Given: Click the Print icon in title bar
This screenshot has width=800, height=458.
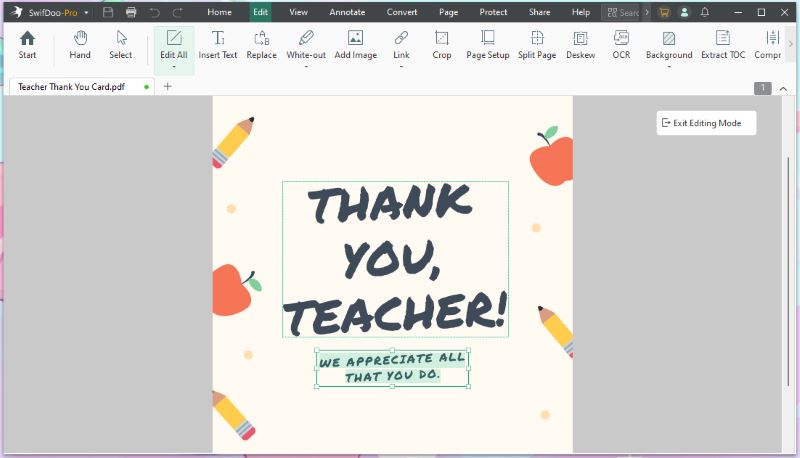Looking at the screenshot, I should click(131, 12).
